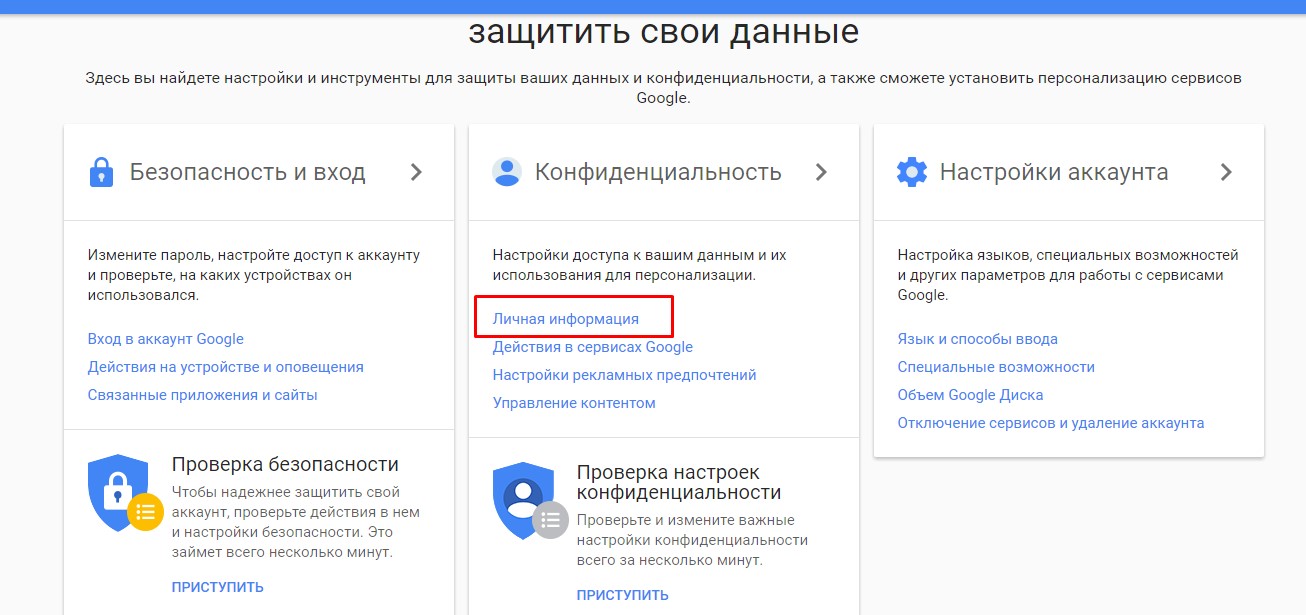Viewport: 1306px width, 615px height.
Task: Click the person icon beside Конфиденциальность
Action: point(507,172)
